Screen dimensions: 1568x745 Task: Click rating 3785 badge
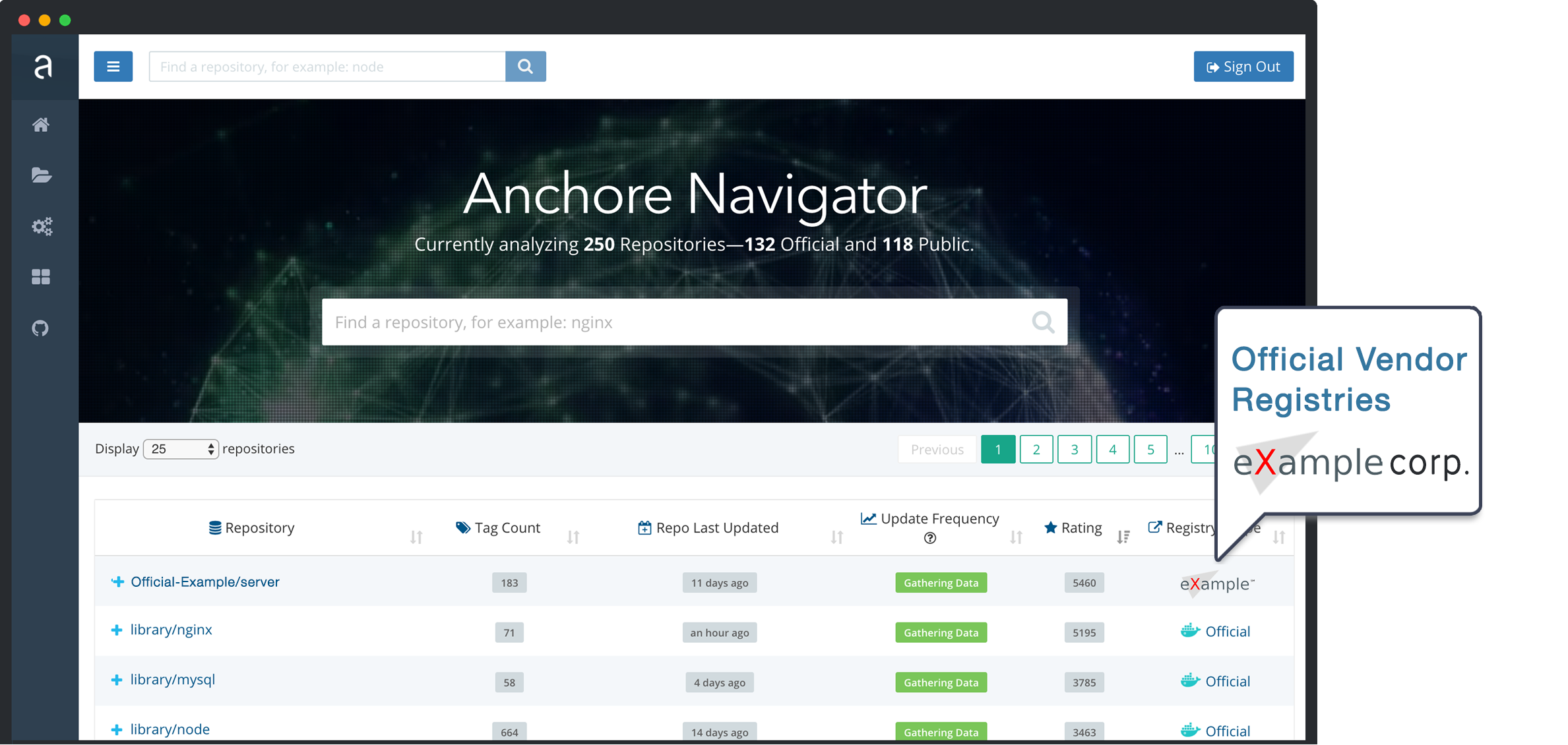click(1084, 682)
